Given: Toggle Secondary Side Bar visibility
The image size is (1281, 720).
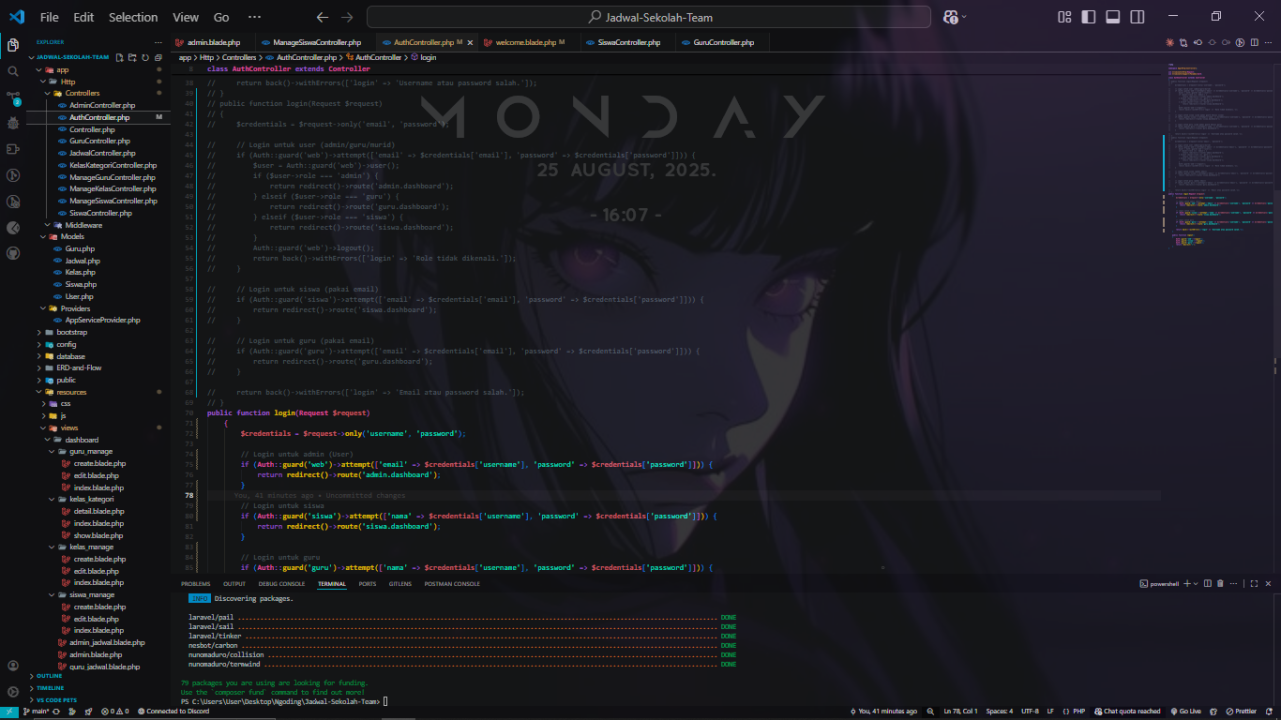Looking at the screenshot, I should tap(1138, 17).
